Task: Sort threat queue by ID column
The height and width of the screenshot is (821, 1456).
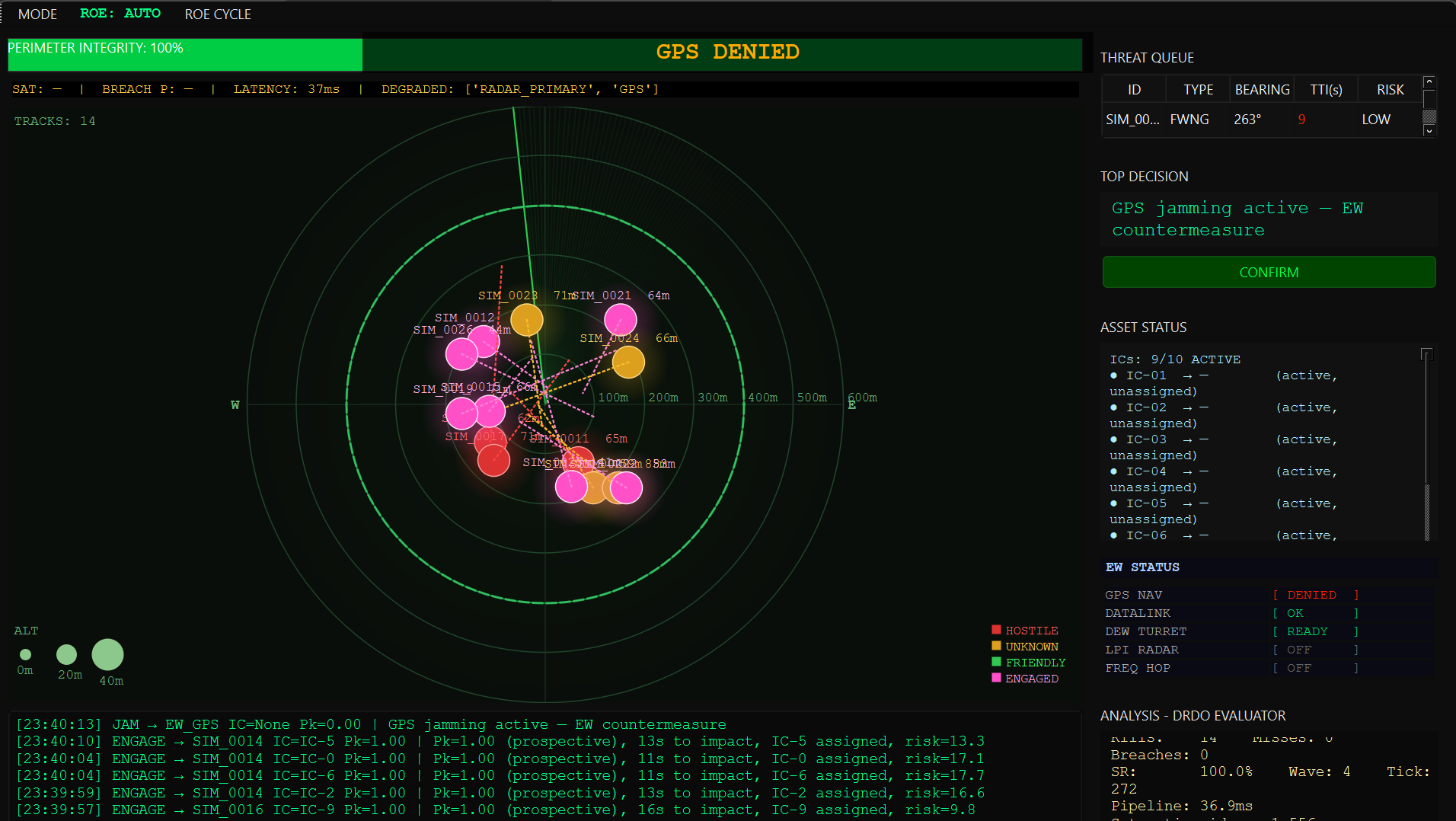Action: [1134, 90]
